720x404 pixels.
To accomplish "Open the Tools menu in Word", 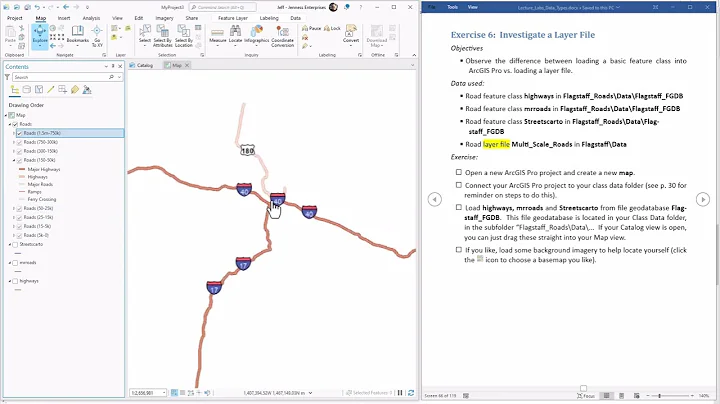I will [x=452, y=7].
